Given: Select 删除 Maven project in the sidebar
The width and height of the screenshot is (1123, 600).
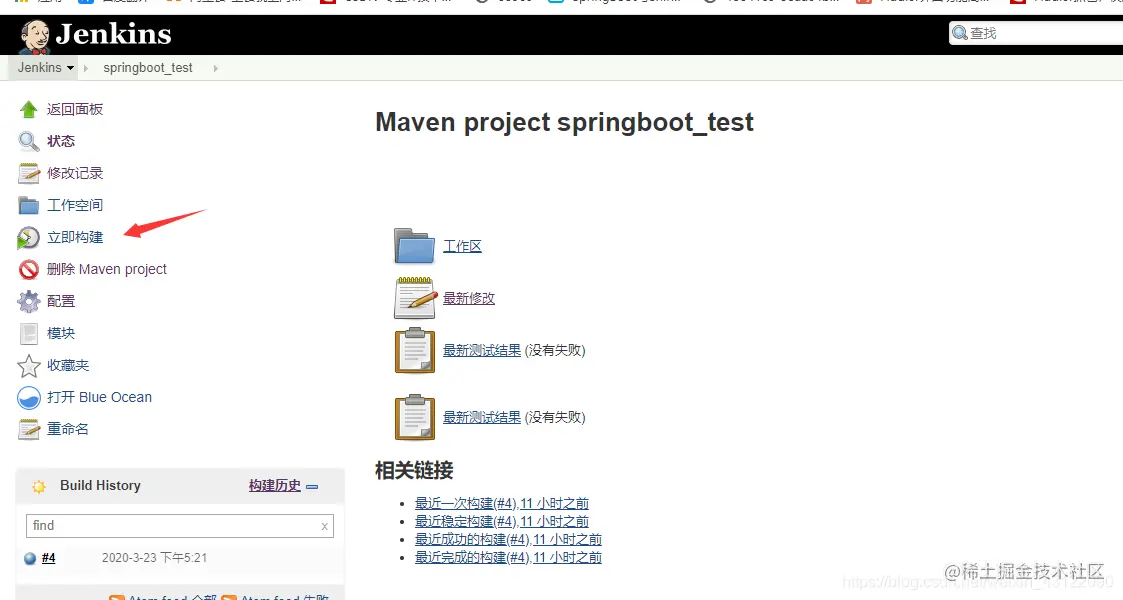Looking at the screenshot, I should point(107,268).
